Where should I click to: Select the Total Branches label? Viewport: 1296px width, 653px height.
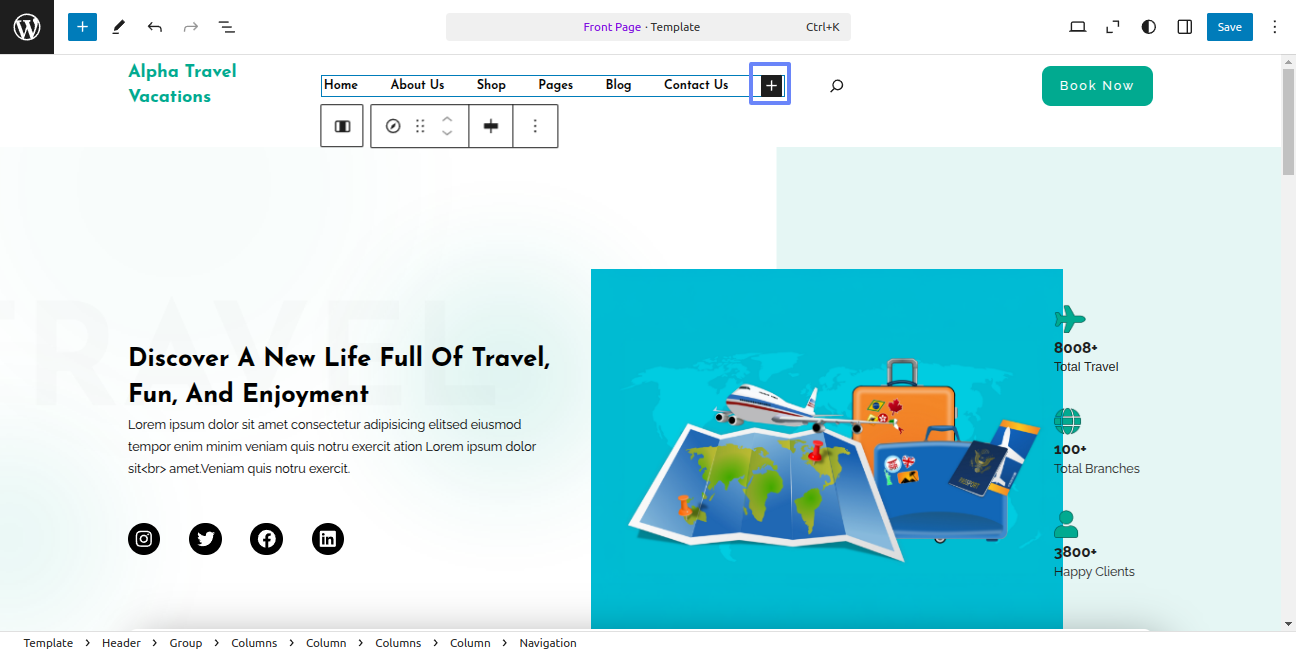[x=1097, y=468]
